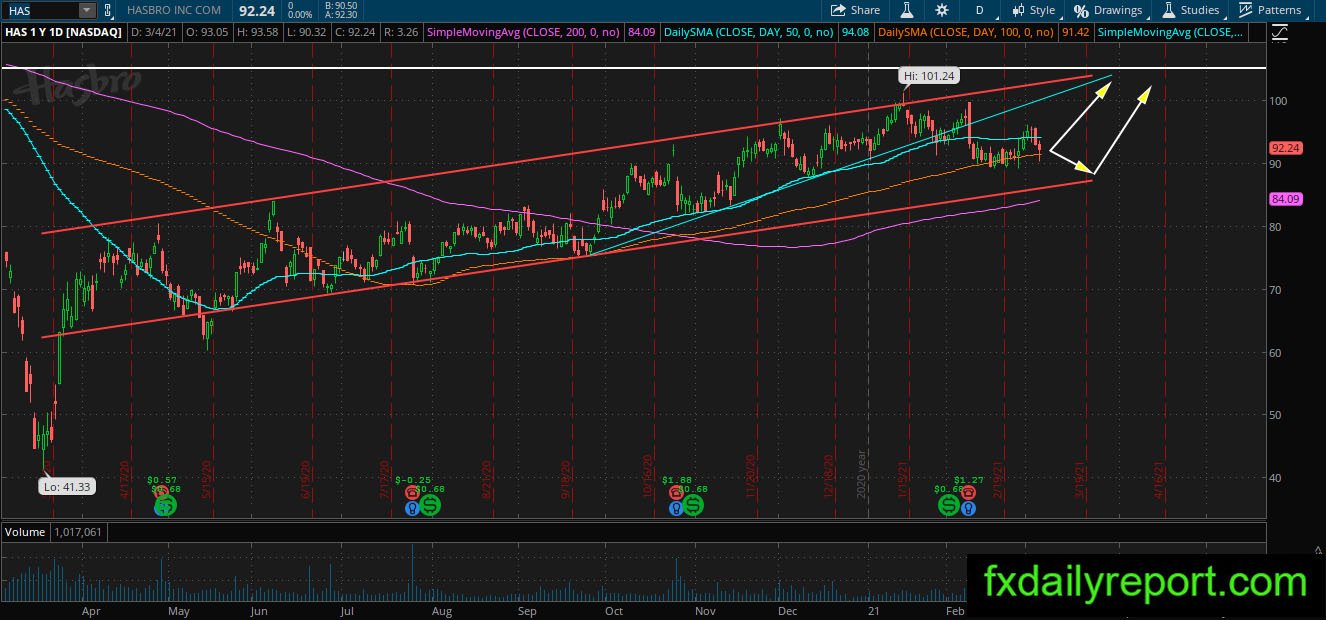Click the Volume panel label
Screen dimensions: 1326x620
[x=24, y=532]
